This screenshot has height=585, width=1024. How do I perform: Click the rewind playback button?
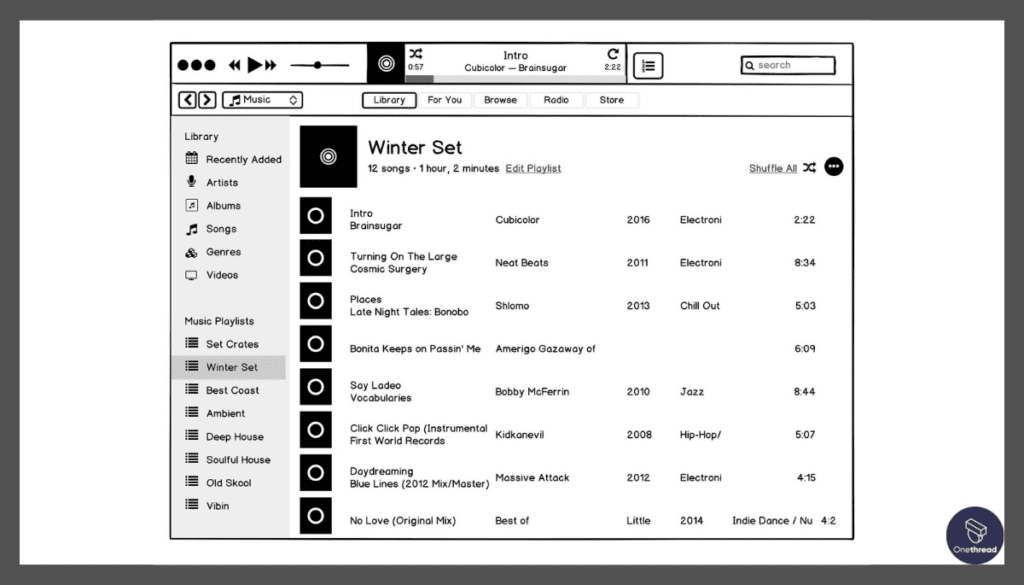pos(234,65)
